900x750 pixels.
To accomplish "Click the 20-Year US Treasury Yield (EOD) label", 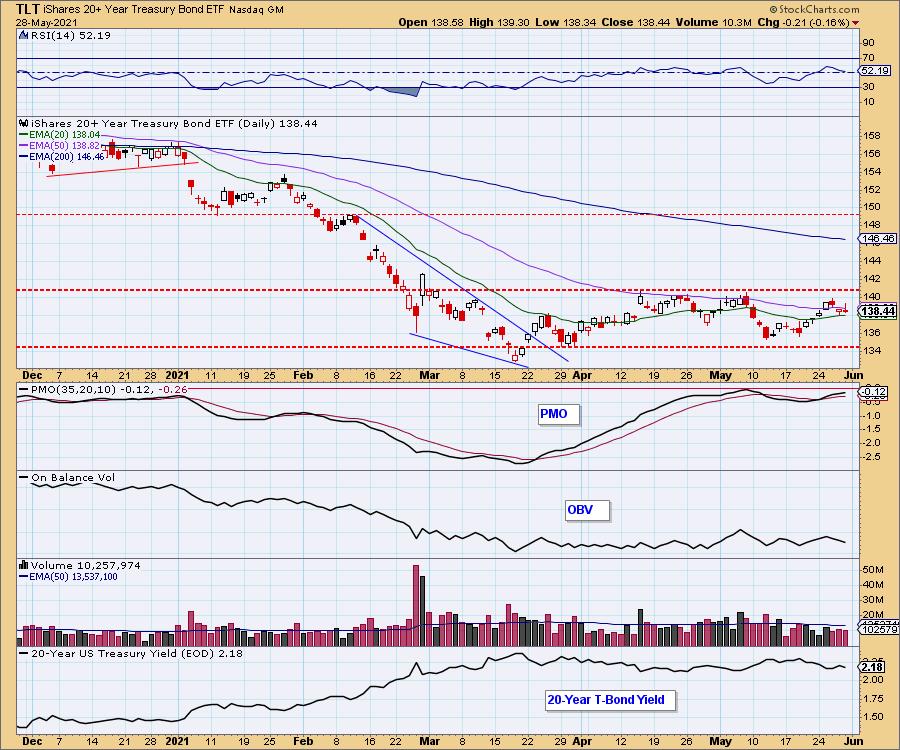I will pyautogui.click(x=137, y=653).
